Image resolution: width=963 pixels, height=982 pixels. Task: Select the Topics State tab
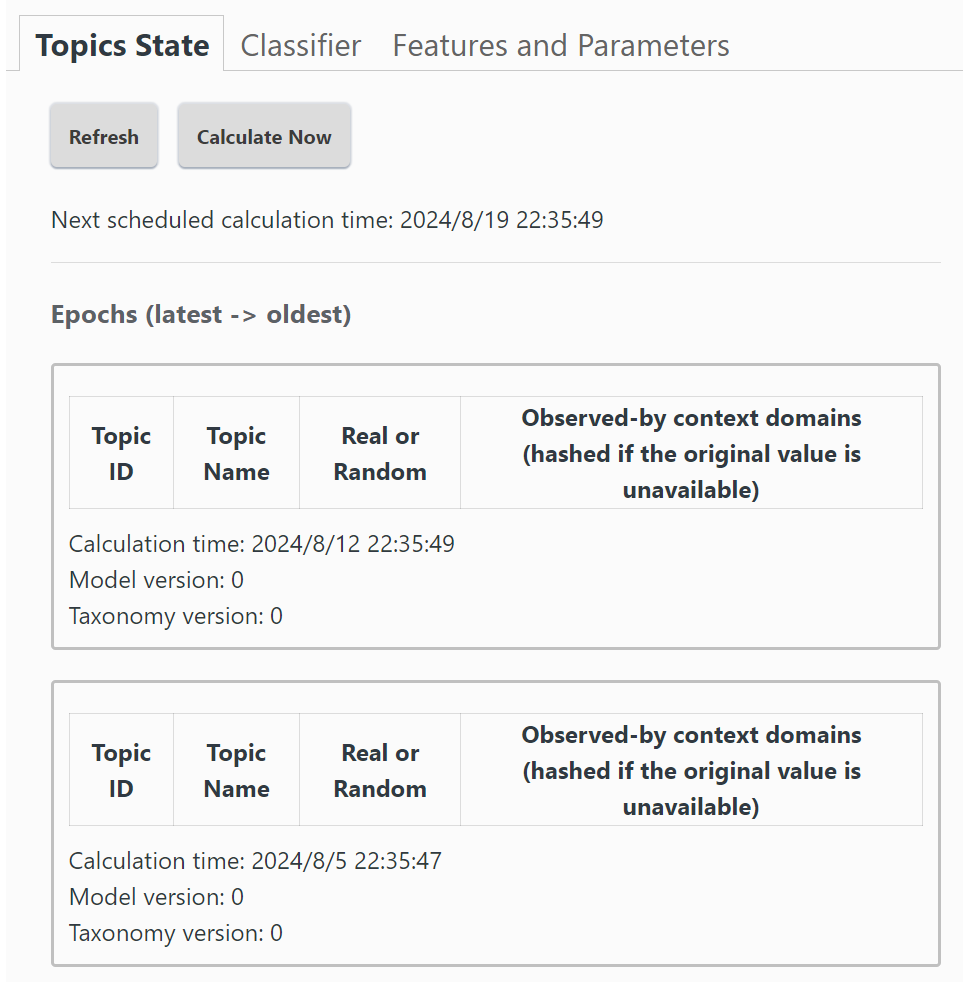point(122,46)
